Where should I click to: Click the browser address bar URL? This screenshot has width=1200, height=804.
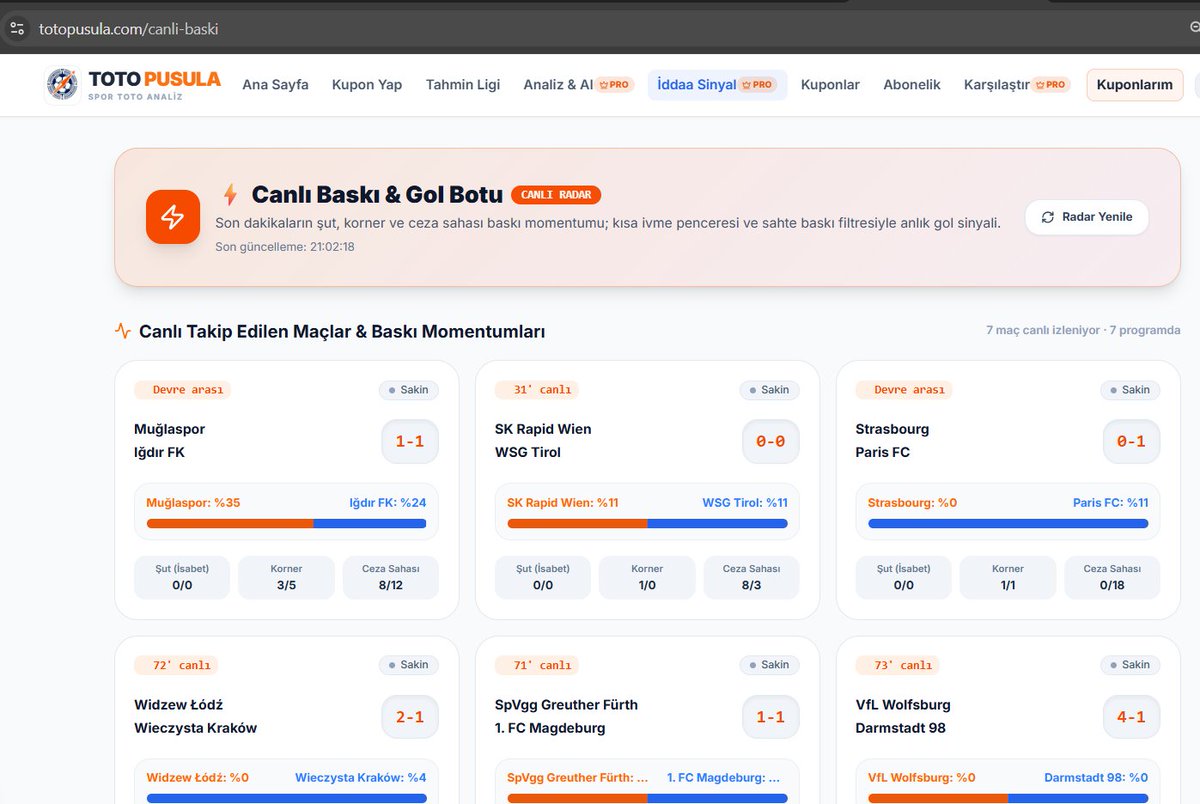(128, 29)
